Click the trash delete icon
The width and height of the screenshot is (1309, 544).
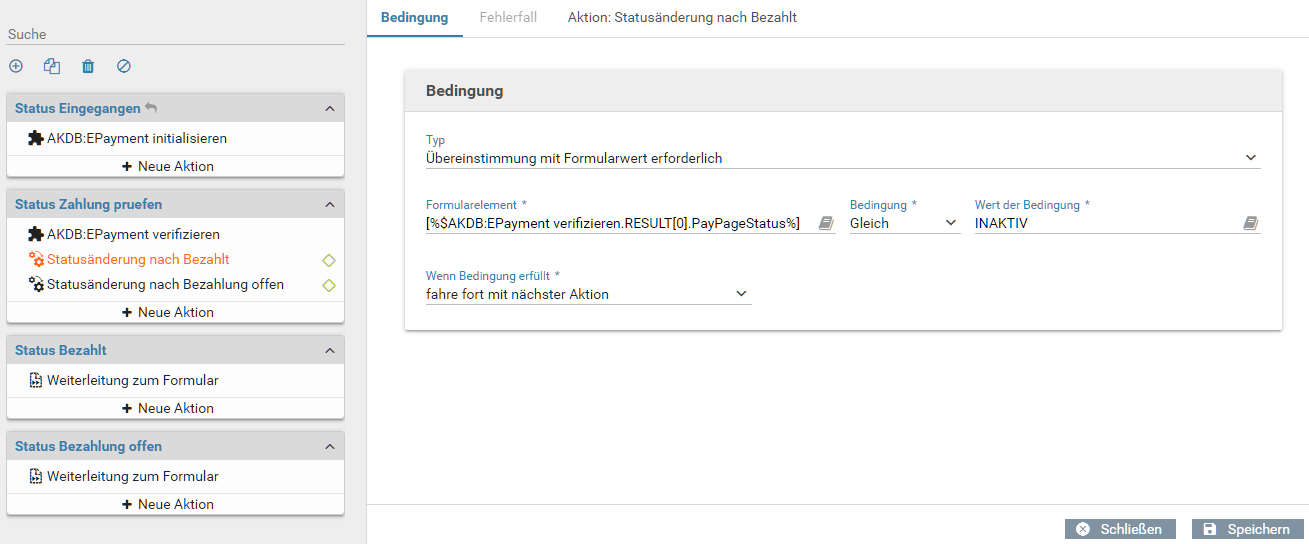pyautogui.click(x=88, y=66)
